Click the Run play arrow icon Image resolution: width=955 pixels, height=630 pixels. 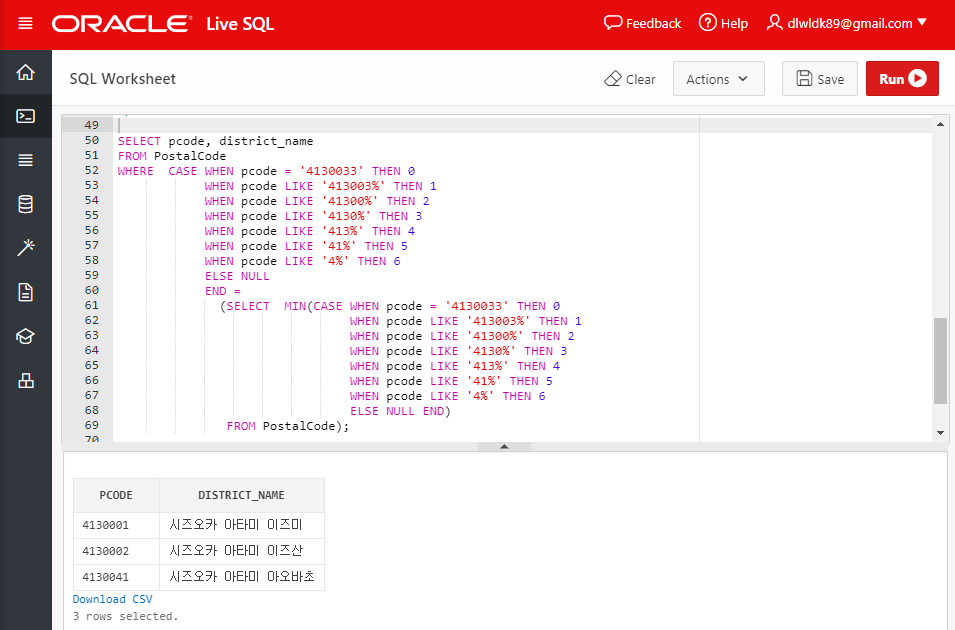917,79
